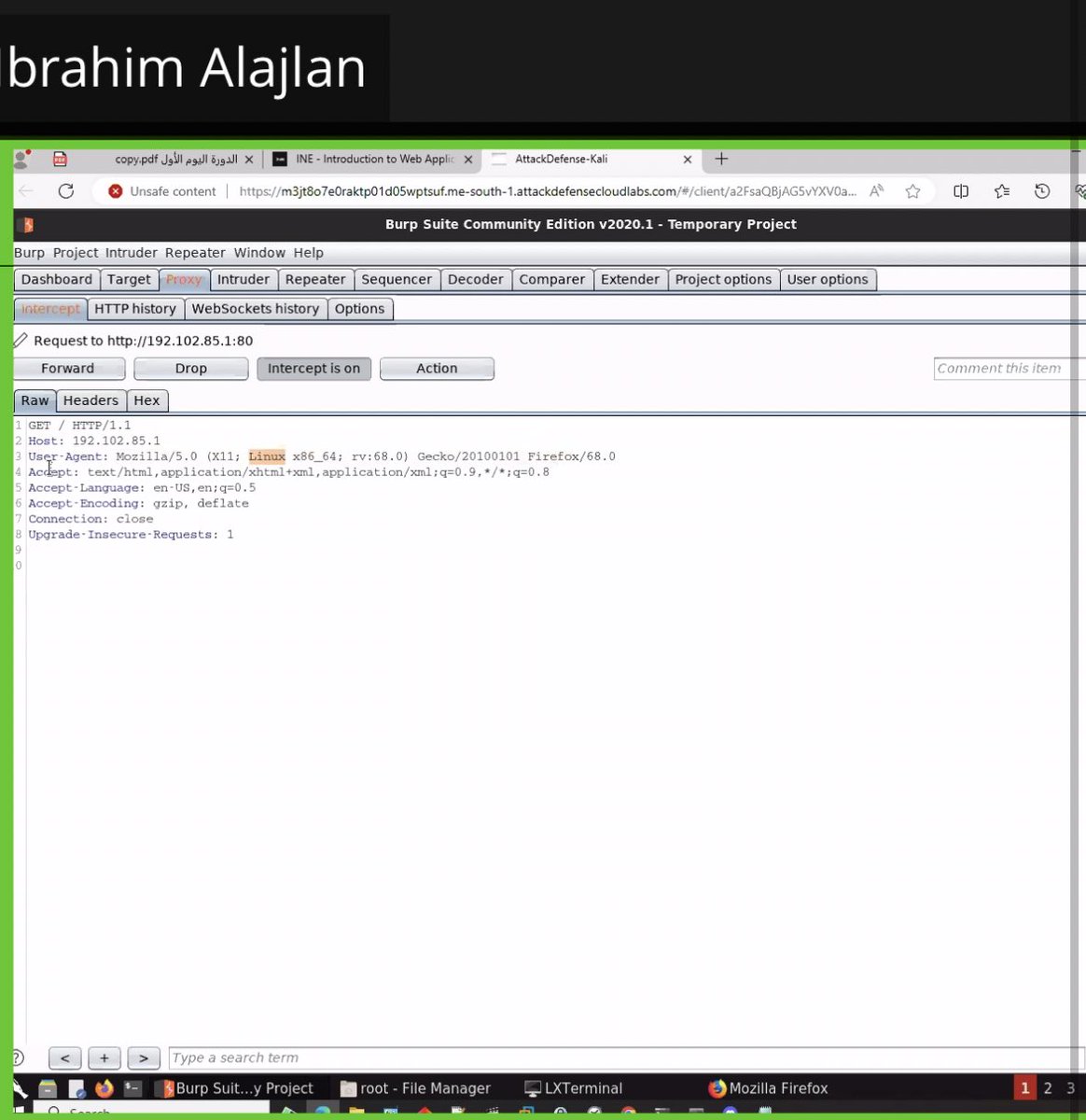
Task: Open the Burp menu
Action: click(29, 253)
